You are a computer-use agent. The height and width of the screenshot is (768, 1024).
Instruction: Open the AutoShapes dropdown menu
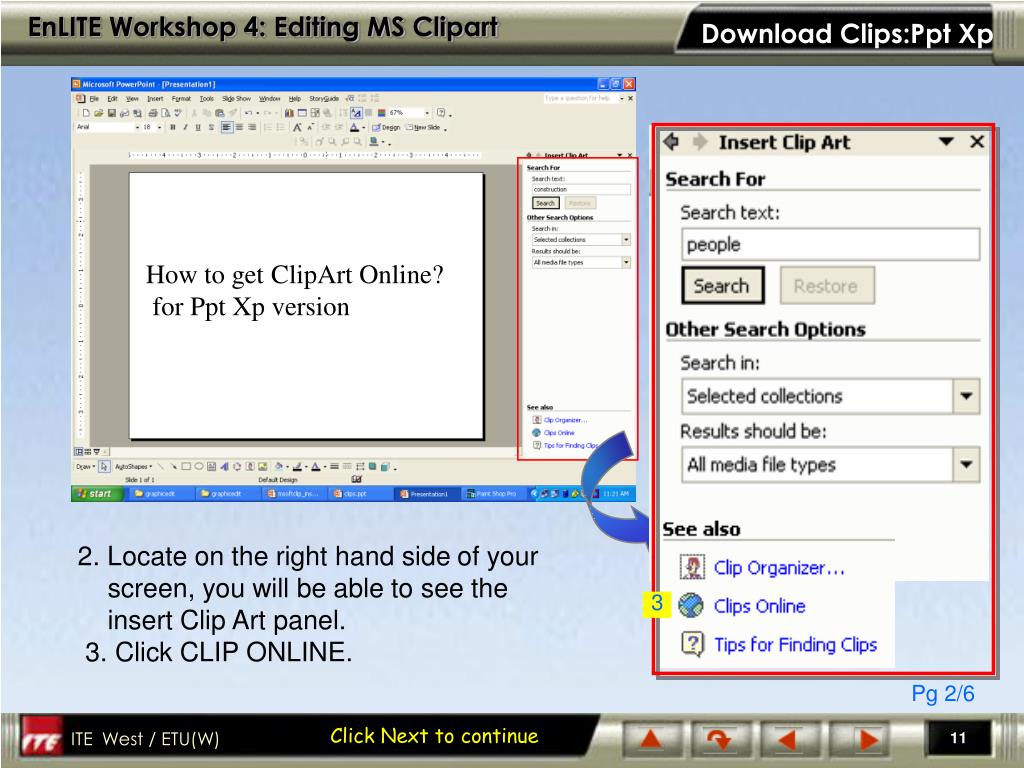click(x=133, y=466)
